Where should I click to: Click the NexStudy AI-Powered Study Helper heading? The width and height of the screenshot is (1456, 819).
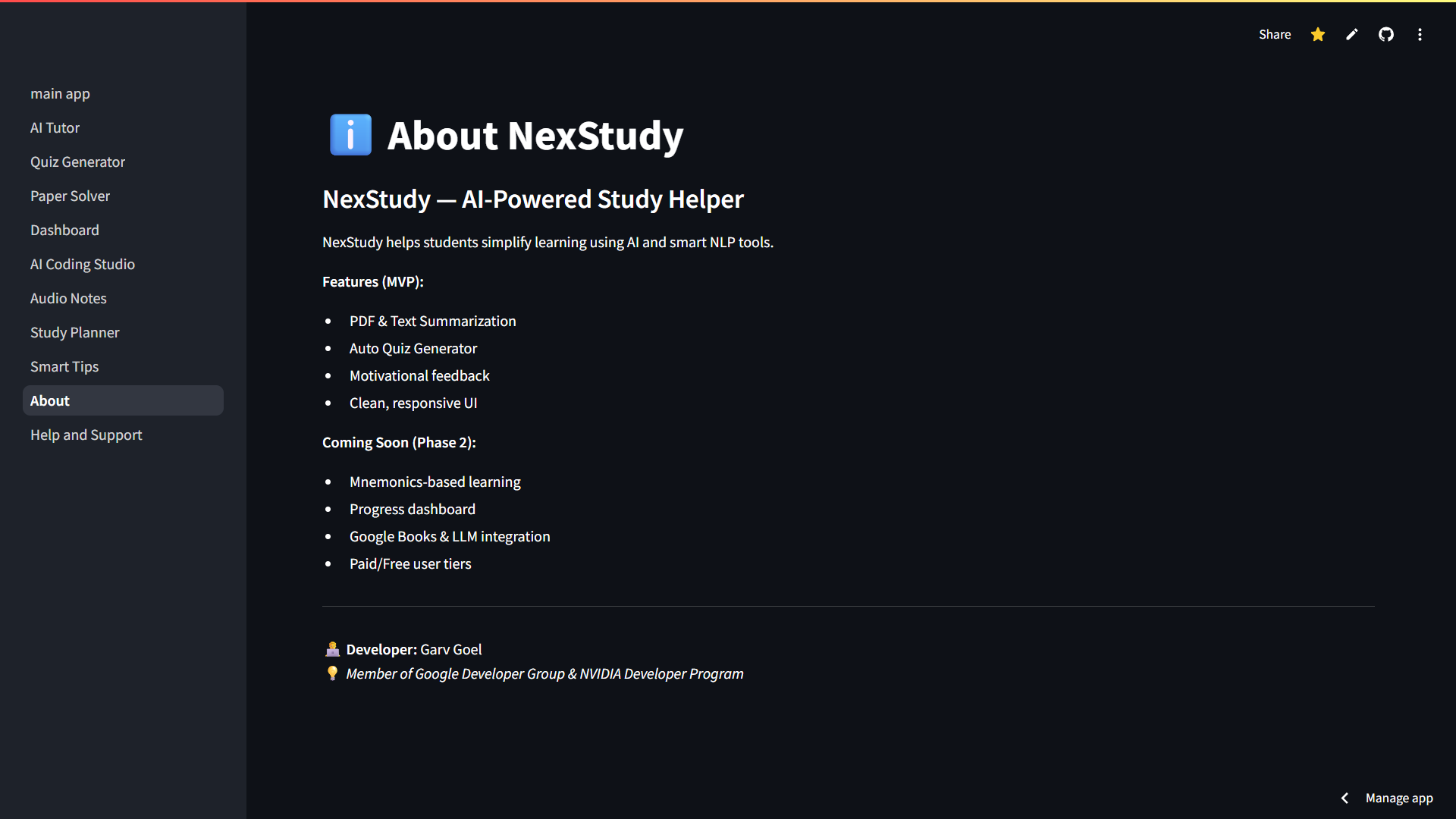tap(532, 199)
